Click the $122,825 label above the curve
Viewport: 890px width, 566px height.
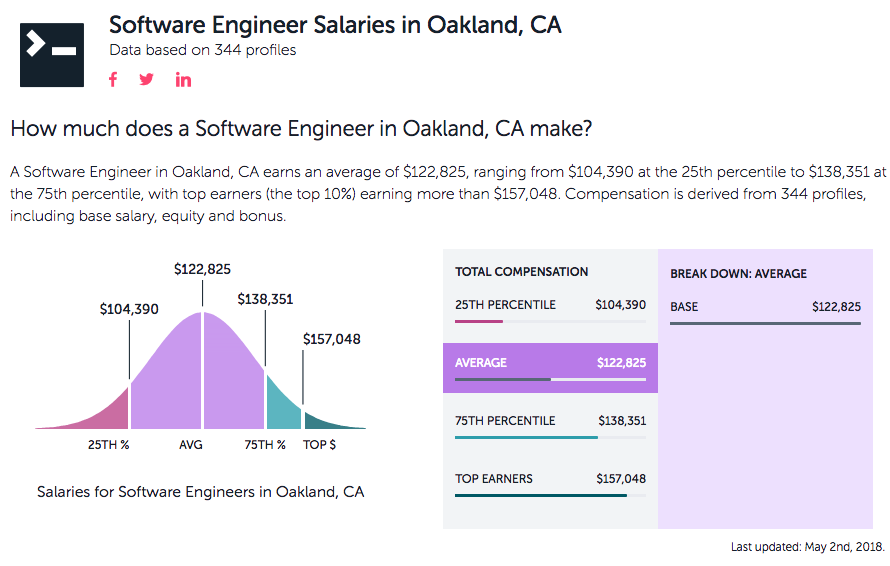(x=202, y=270)
